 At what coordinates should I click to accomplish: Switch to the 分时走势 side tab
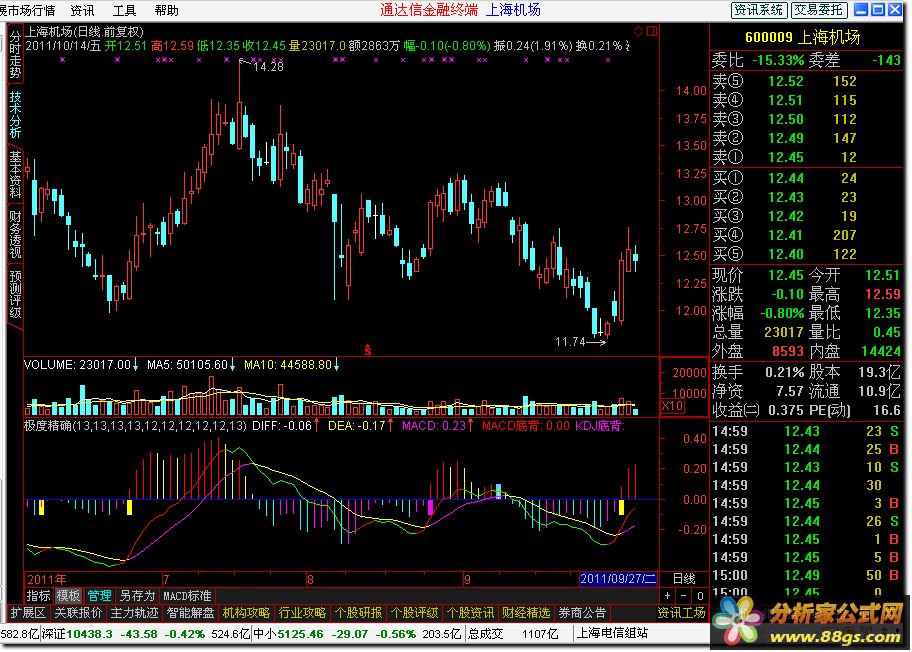[x=15, y=56]
